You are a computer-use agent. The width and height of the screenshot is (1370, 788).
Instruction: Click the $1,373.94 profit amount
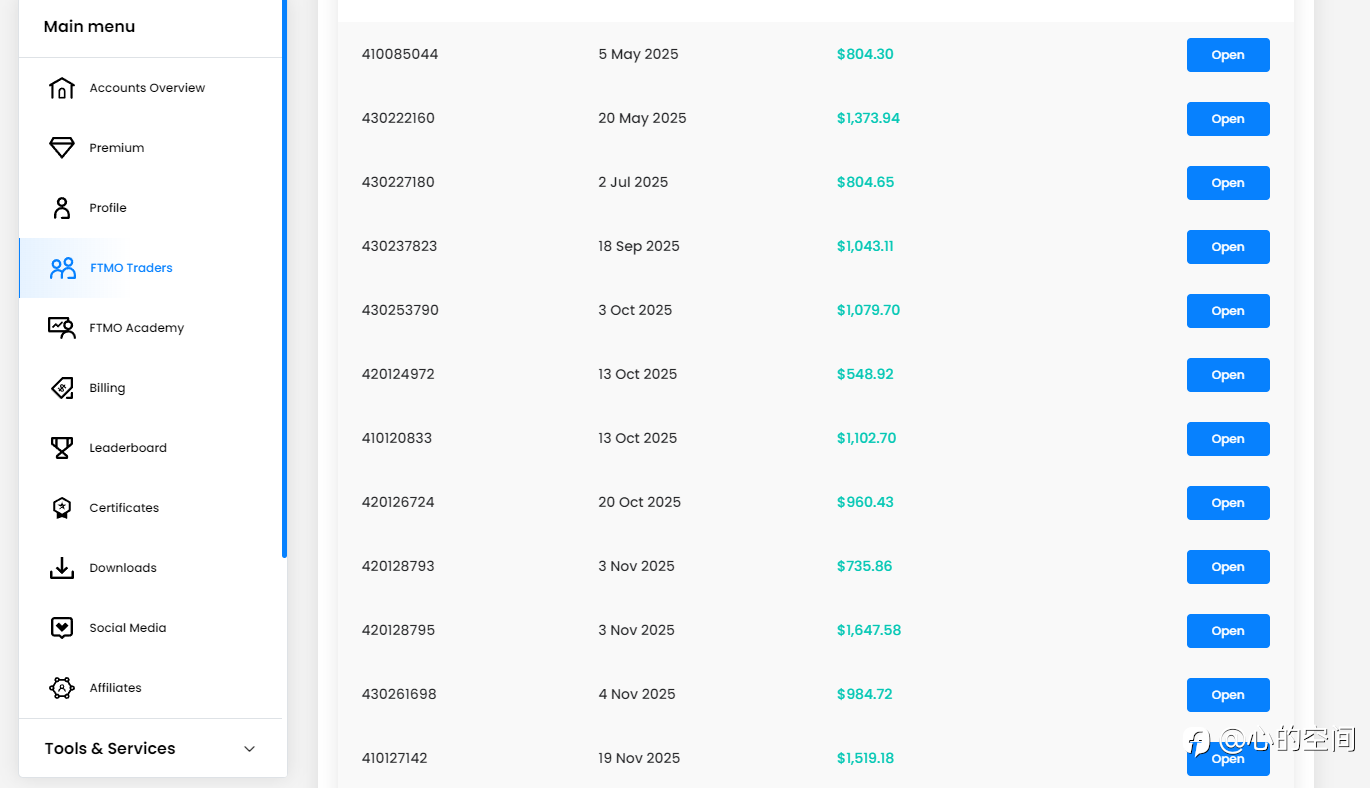pyautogui.click(x=868, y=118)
